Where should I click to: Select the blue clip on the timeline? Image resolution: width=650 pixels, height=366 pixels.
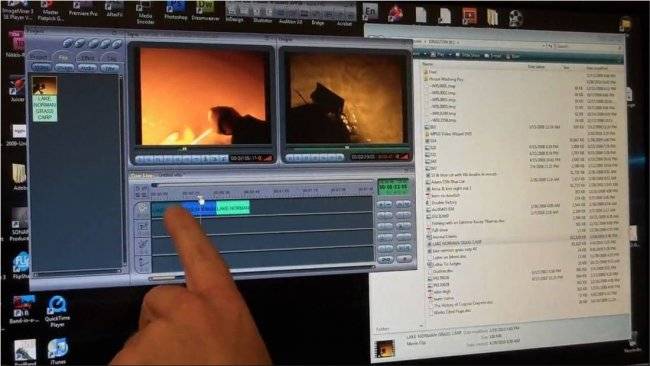[199, 208]
